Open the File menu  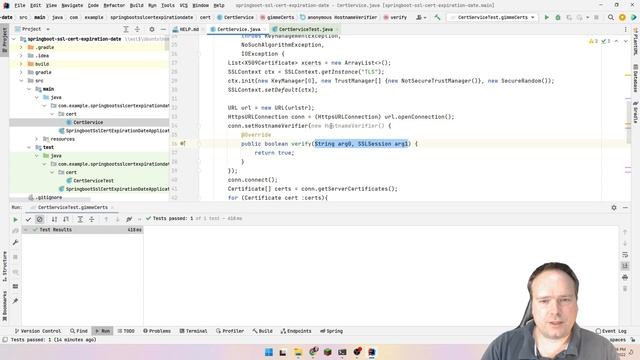tap(20, 6)
